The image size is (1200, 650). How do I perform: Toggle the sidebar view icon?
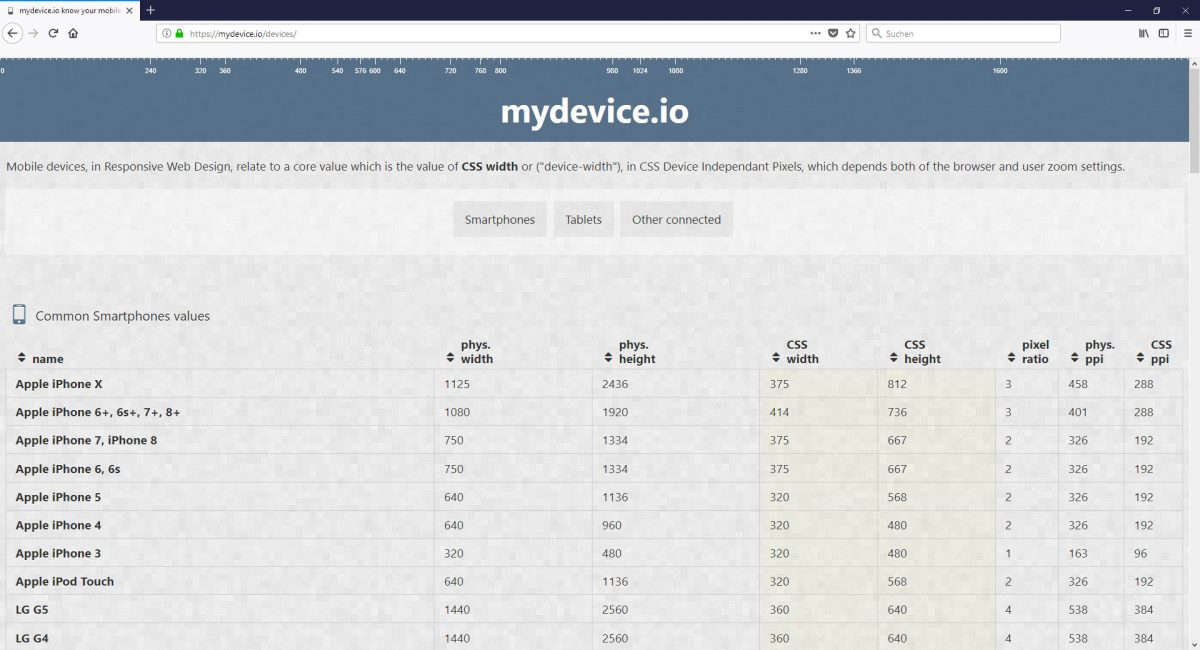click(x=1163, y=33)
